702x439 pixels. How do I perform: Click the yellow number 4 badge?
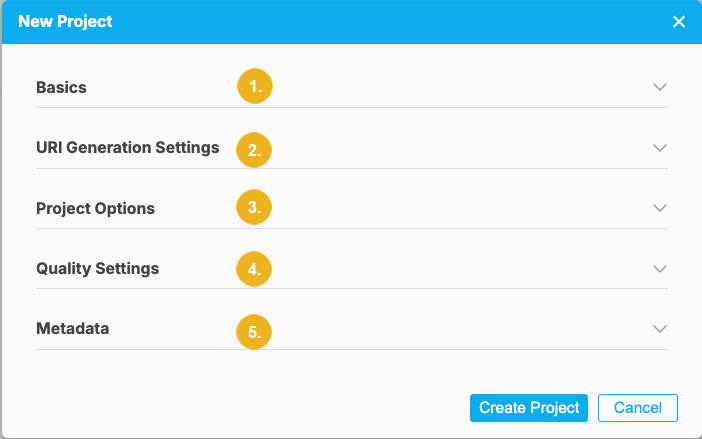click(x=255, y=269)
